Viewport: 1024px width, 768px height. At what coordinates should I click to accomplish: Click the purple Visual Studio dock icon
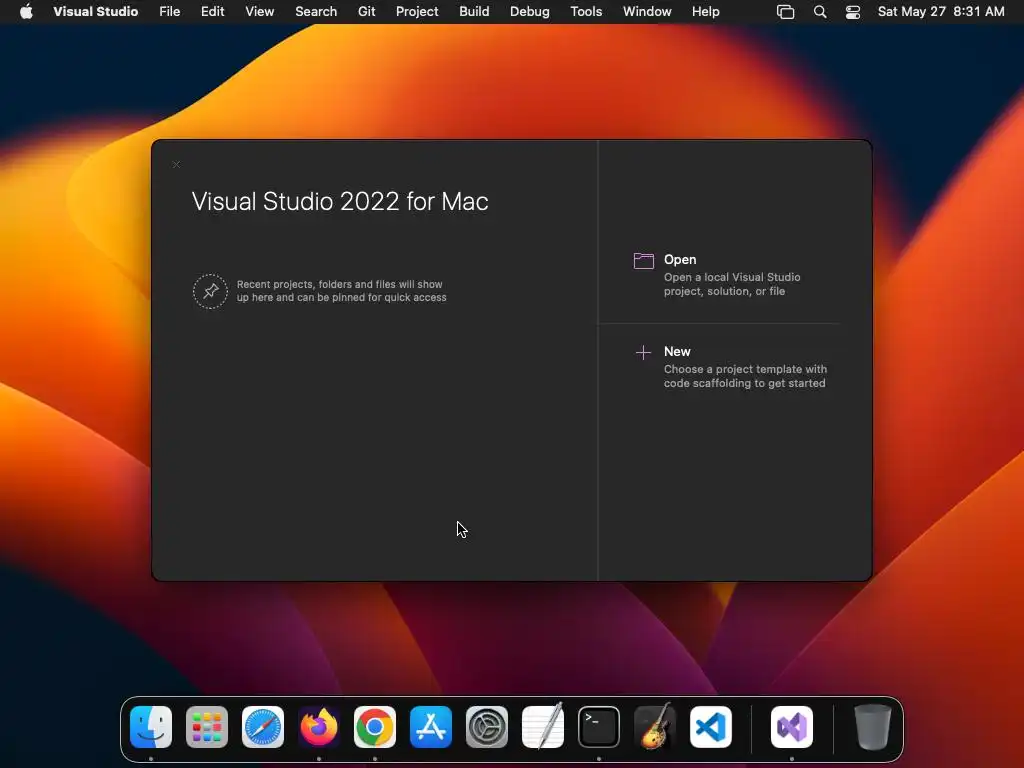(792, 727)
